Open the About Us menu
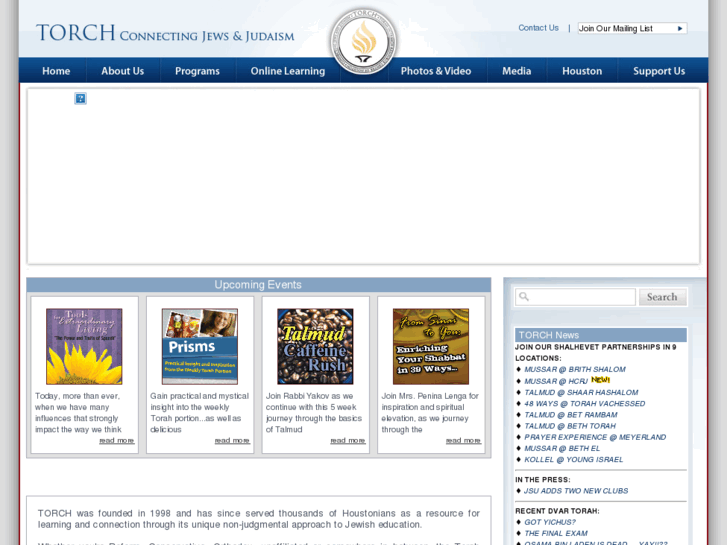The width and height of the screenshot is (727, 545). pos(122,71)
